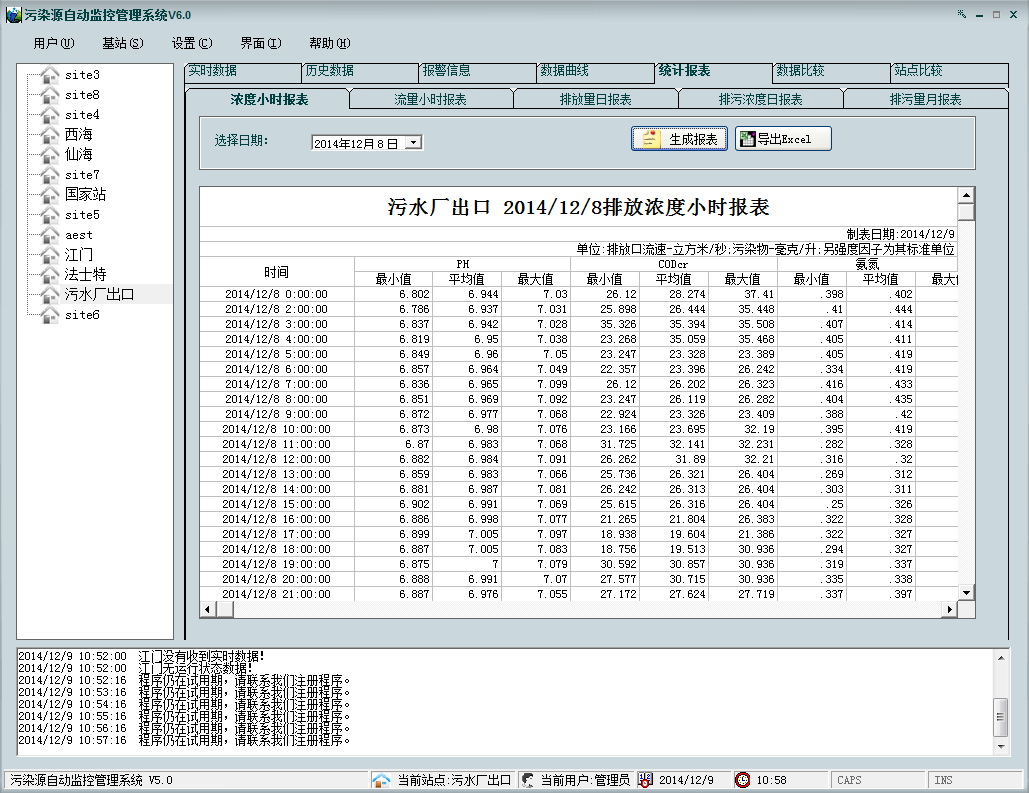Click the calendar icon in status bar

646,780
